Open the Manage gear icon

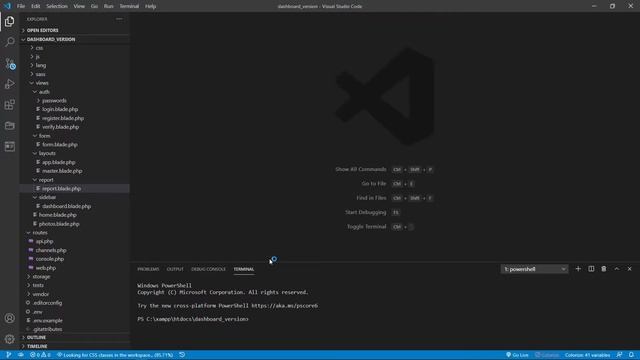pyautogui.click(x=9, y=339)
